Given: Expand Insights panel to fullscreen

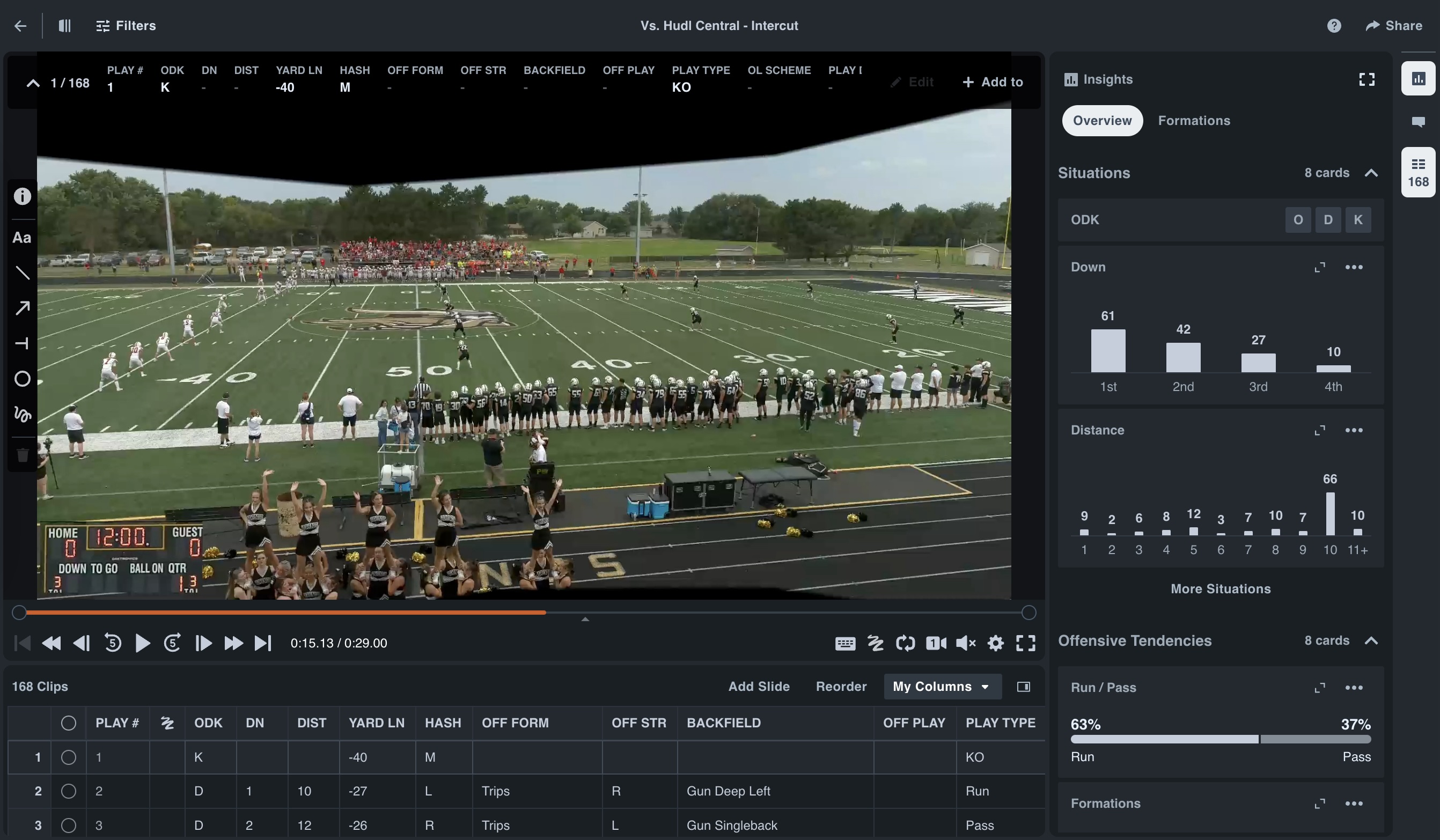Looking at the screenshot, I should 1367,79.
